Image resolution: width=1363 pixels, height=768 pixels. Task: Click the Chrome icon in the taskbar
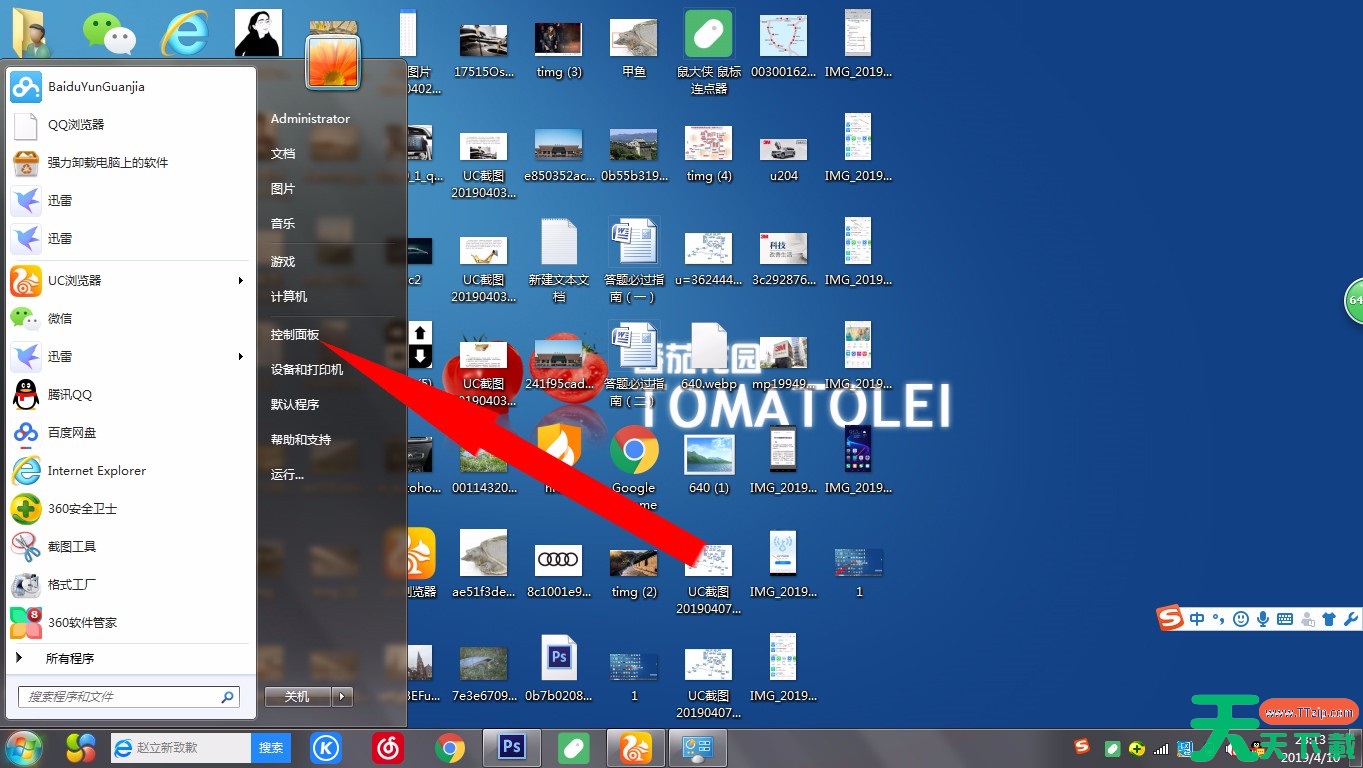click(450, 747)
